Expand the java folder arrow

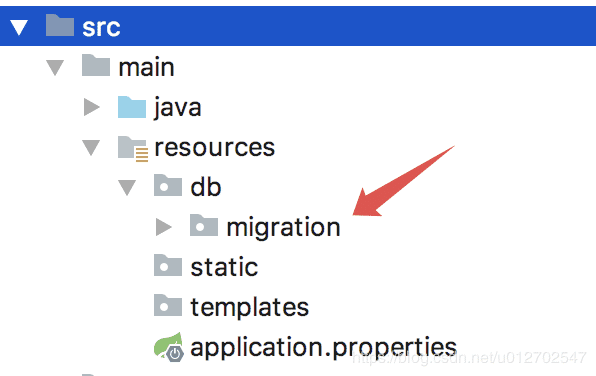click(92, 107)
